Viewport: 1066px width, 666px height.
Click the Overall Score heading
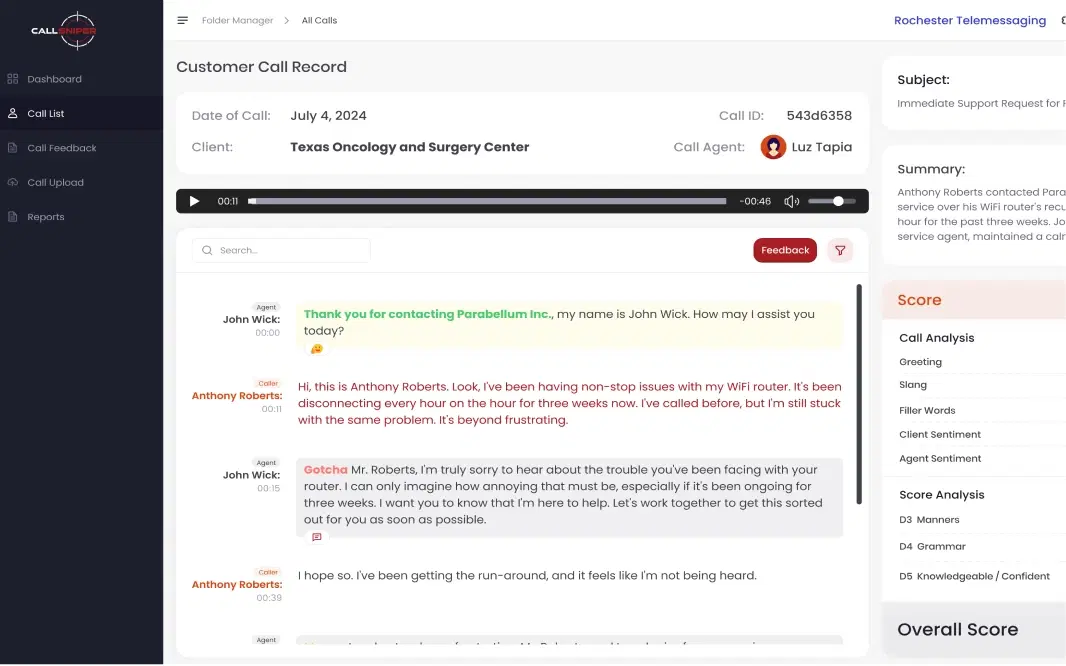tap(957, 629)
